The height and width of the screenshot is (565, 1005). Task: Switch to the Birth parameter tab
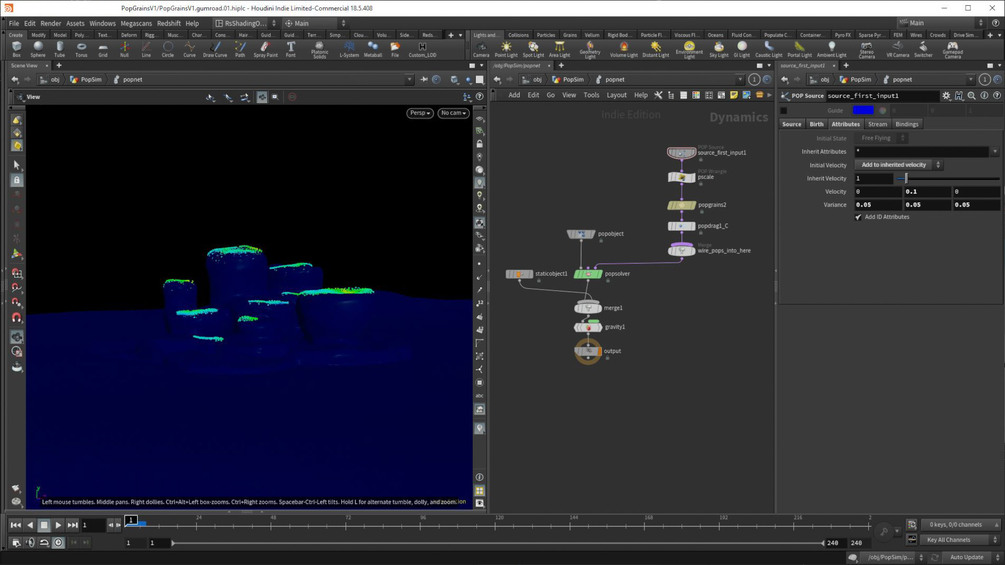coord(816,124)
